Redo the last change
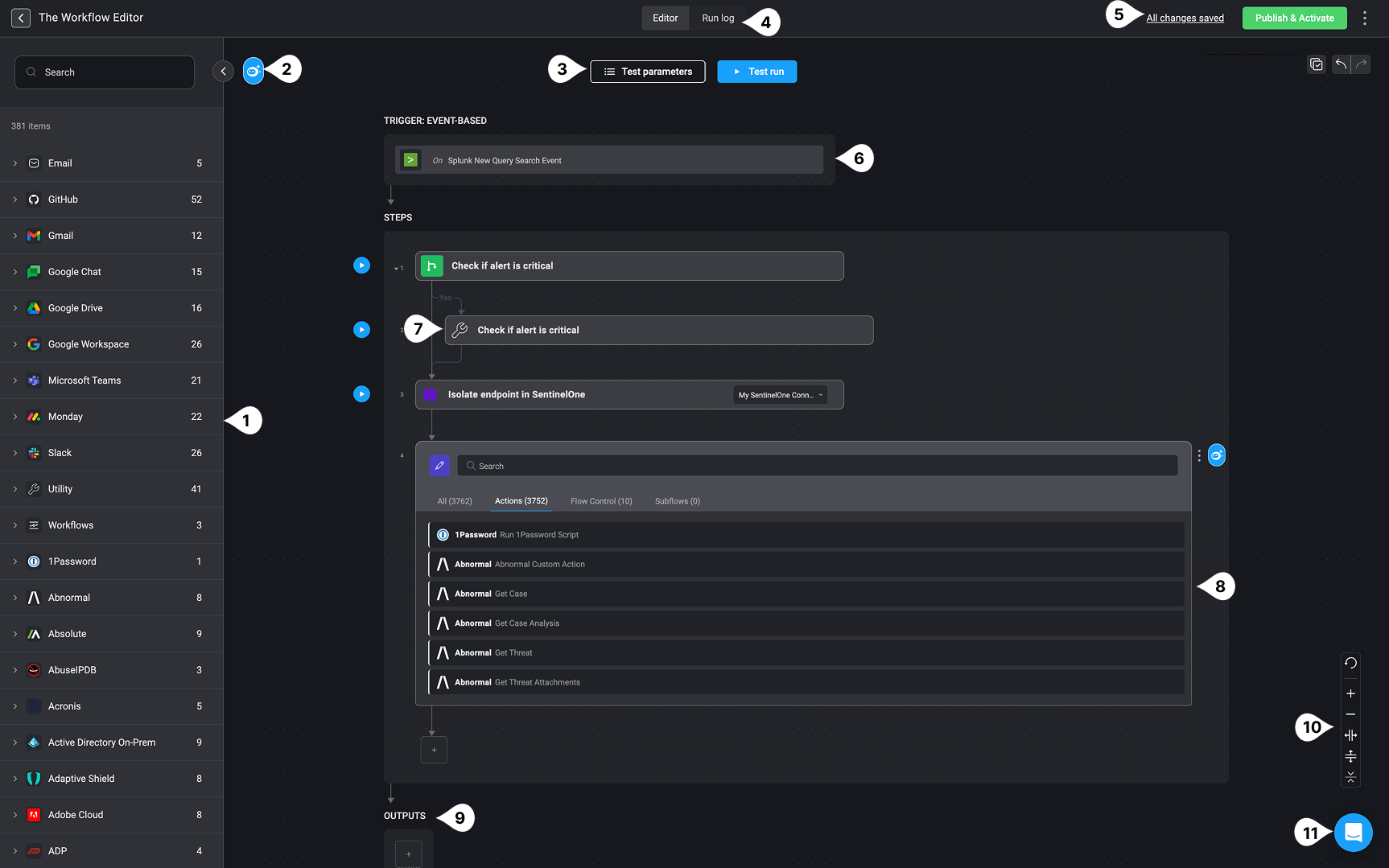Image resolution: width=1389 pixels, height=868 pixels. [x=1361, y=64]
